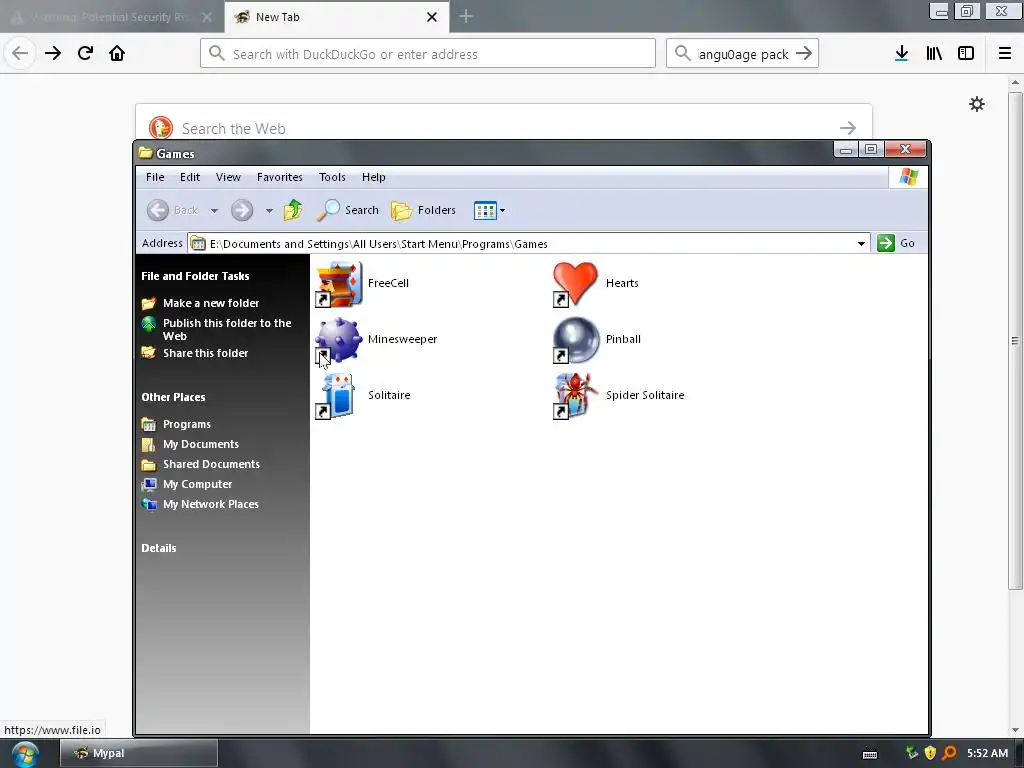Click Publish this folder to the Web
The height and width of the screenshot is (768, 1024).
pos(227,329)
